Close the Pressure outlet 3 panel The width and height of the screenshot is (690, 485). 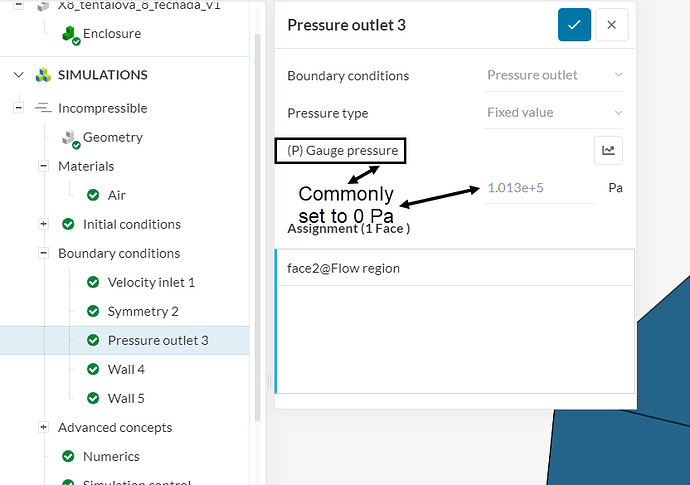(x=611, y=25)
